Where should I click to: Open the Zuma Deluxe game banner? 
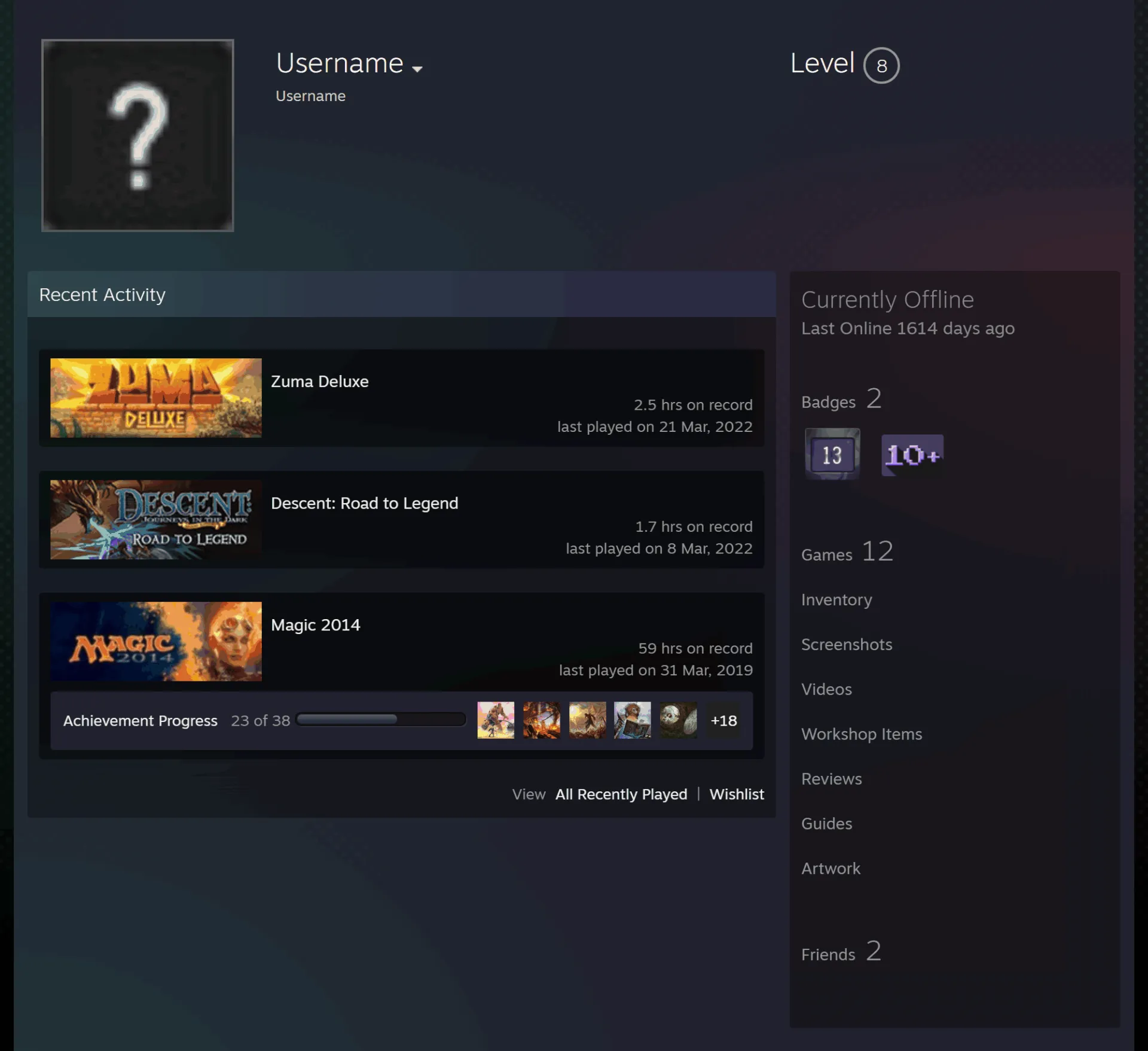[156, 398]
